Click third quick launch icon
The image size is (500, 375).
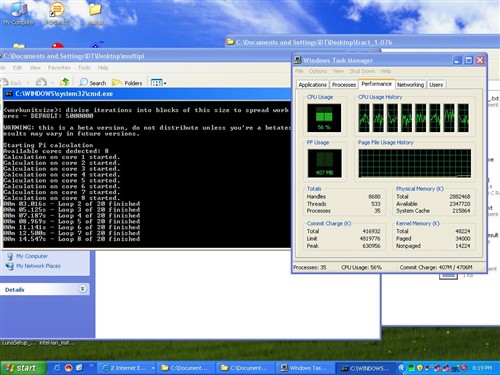point(79,368)
